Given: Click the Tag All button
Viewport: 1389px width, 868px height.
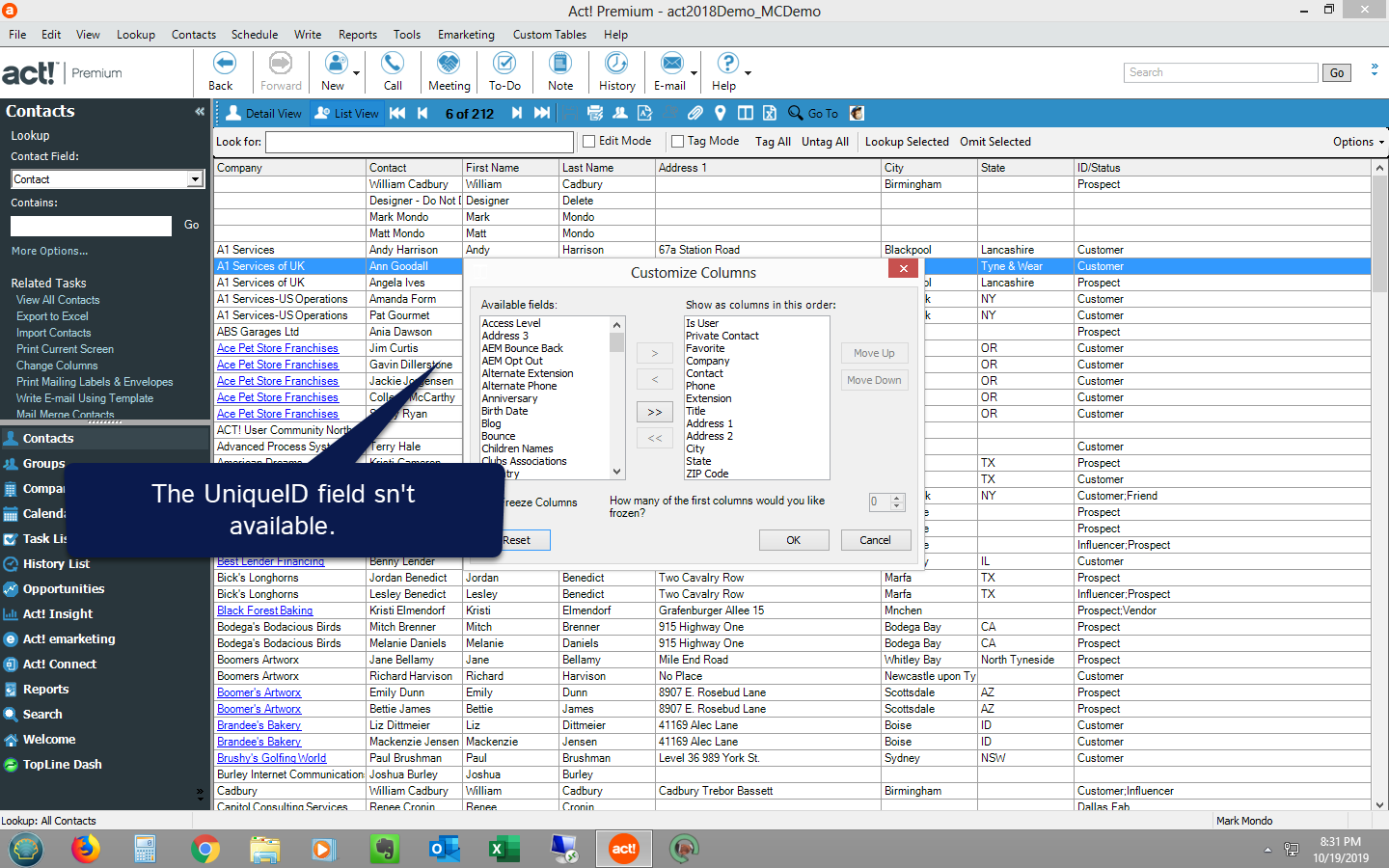Looking at the screenshot, I should (x=773, y=142).
